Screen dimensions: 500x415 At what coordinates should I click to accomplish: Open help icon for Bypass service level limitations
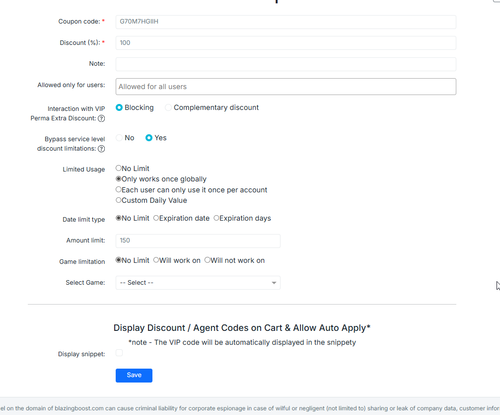(101, 149)
